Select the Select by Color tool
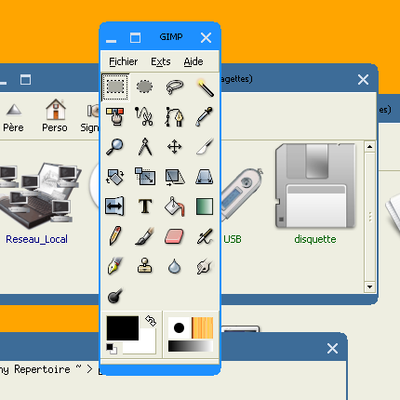This screenshot has height=400, width=400. point(115,117)
